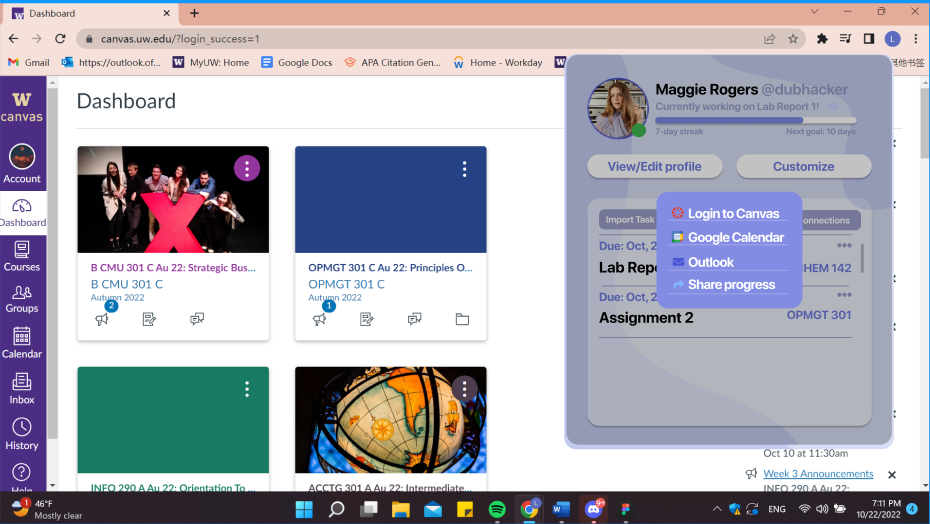Switch to Connections tab
930x524 pixels.
[x=830, y=220]
